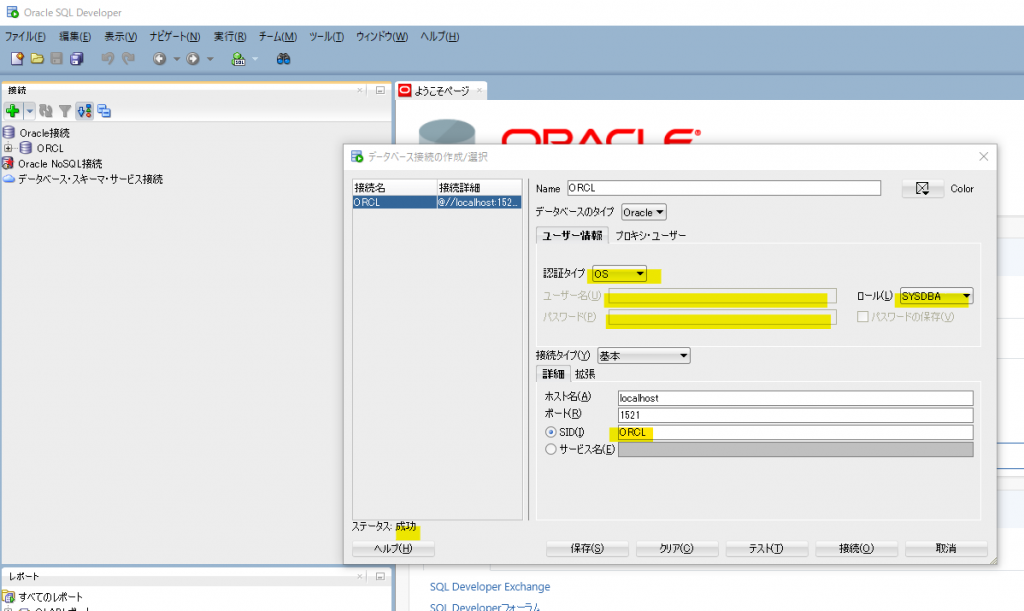Viewport: 1024px width, 611px height.
Task: Click the New file toolbar icon
Action: point(17,59)
